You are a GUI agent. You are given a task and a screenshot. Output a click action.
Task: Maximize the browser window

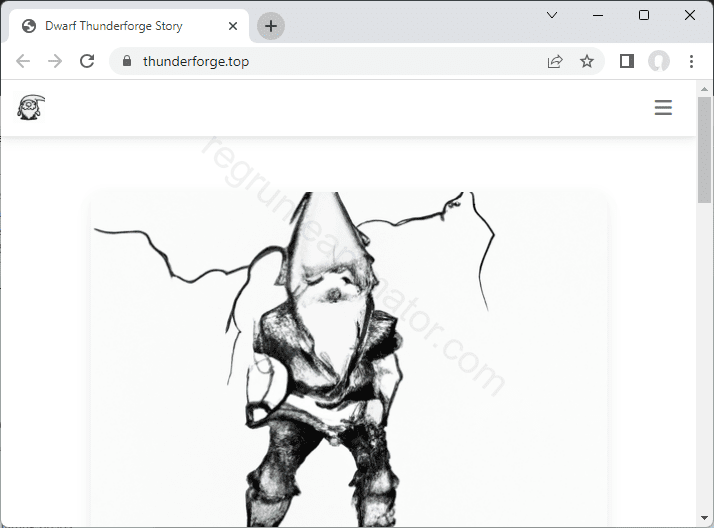(644, 15)
